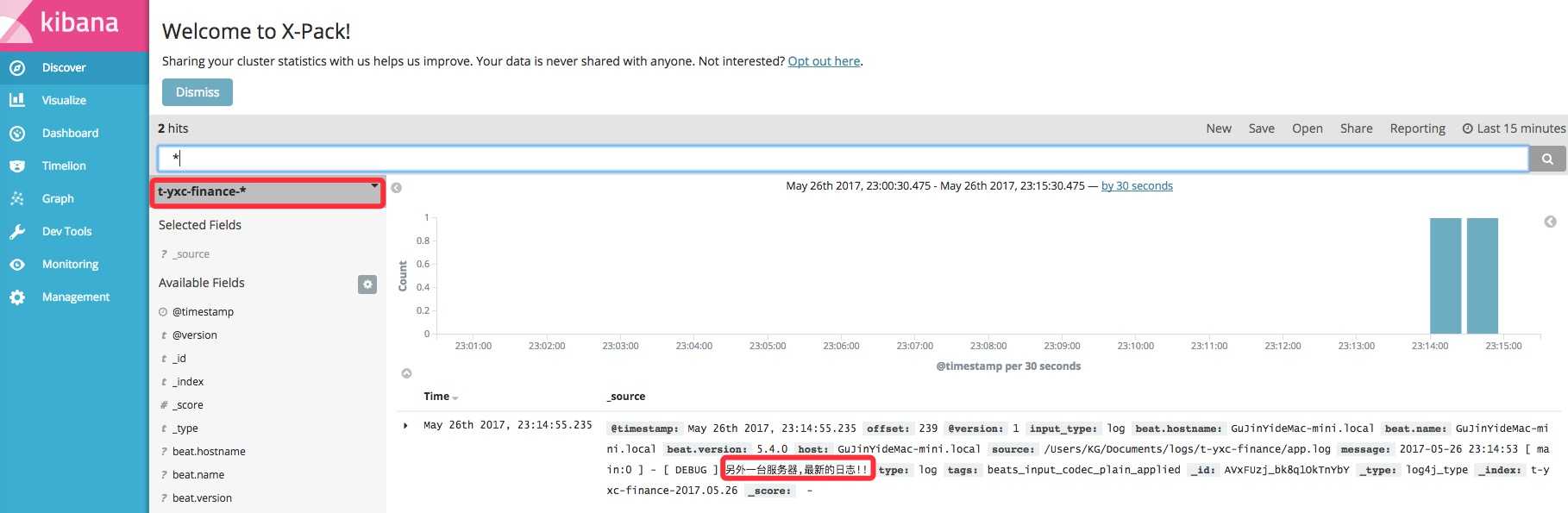Open Visualize via bar chart icon

(x=17, y=100)
